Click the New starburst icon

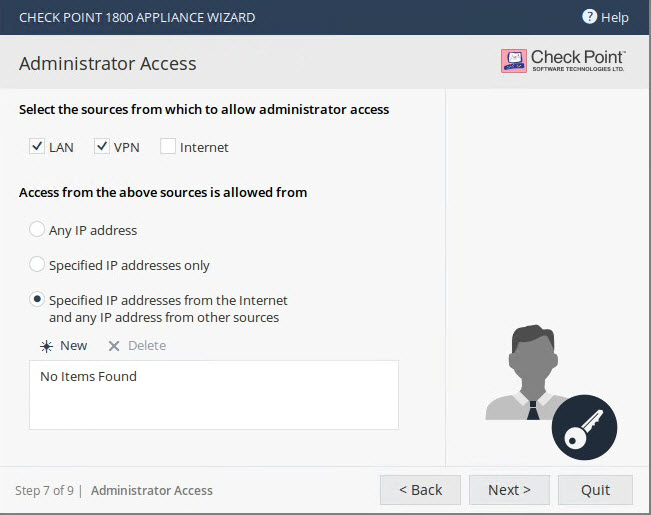coord(46,346)
